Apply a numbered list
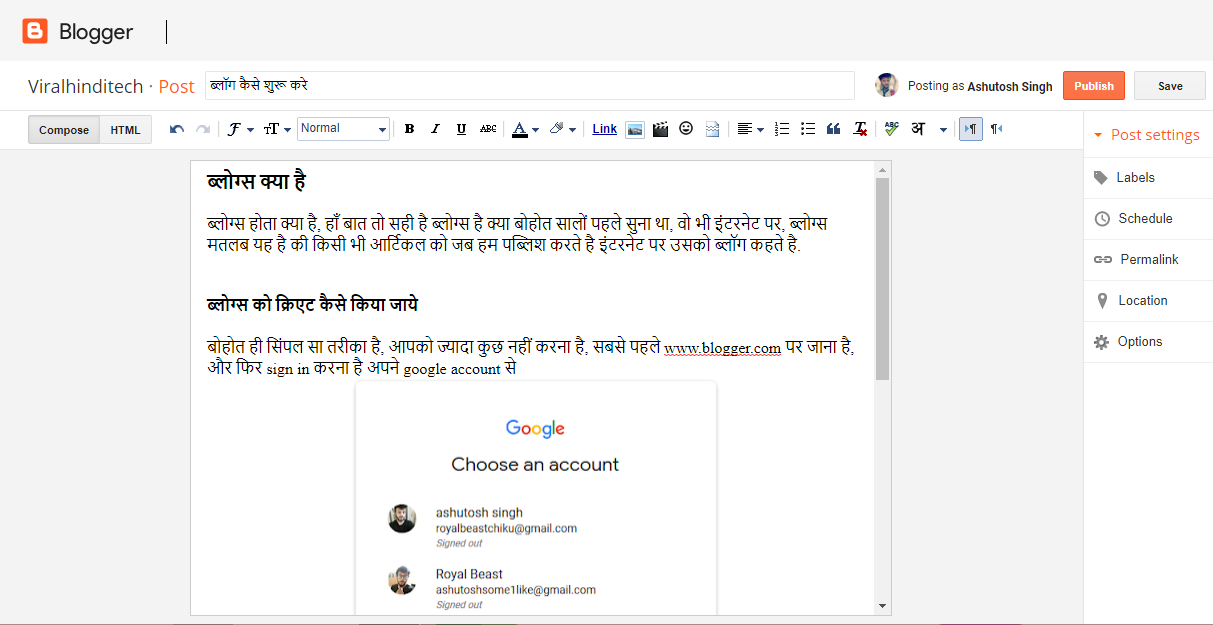Image resolution: width=1213 pixels, height=625 pixels. coord(782,129)
